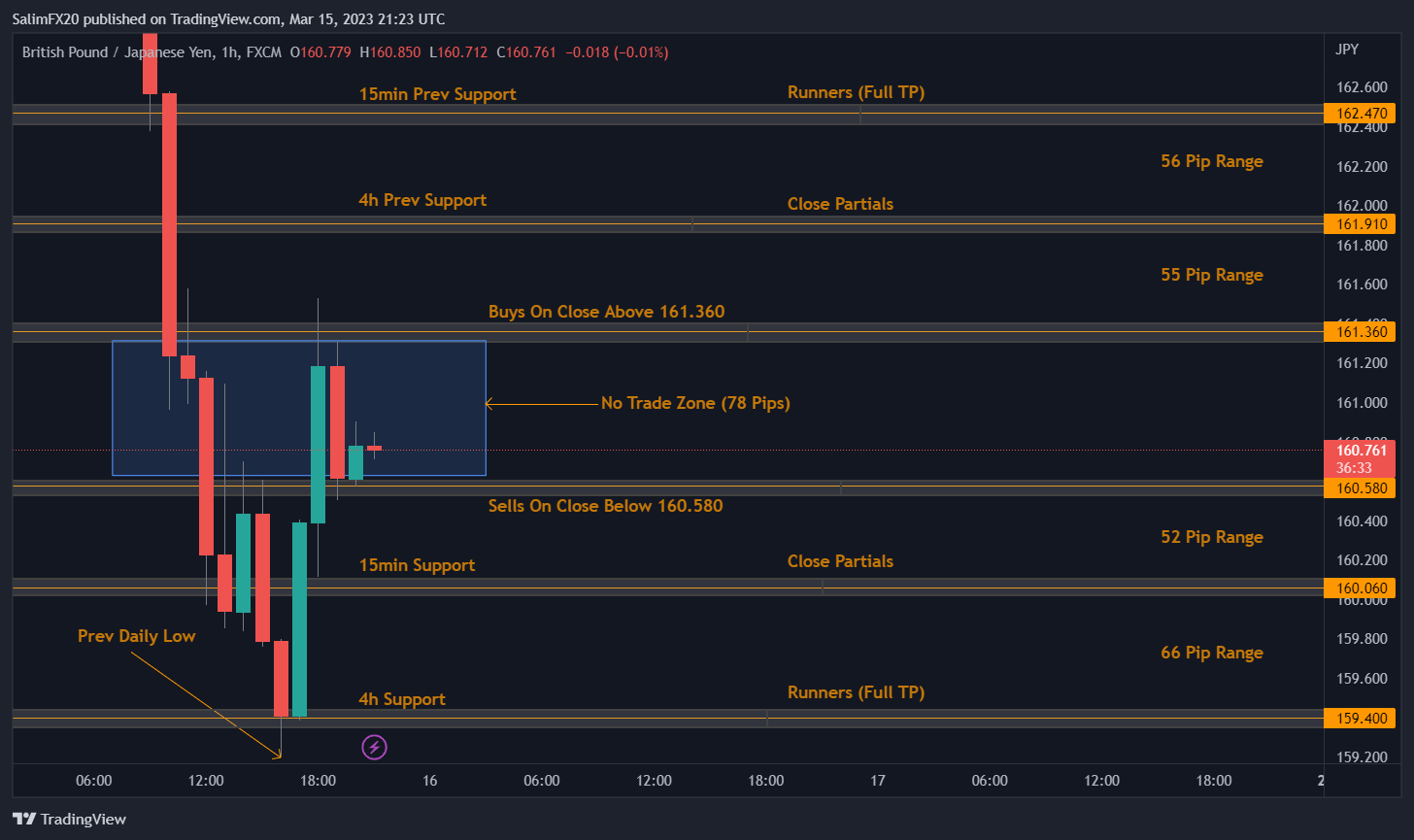
Task: Open the SalimFX20 published header text
Action: click(228, 19)
